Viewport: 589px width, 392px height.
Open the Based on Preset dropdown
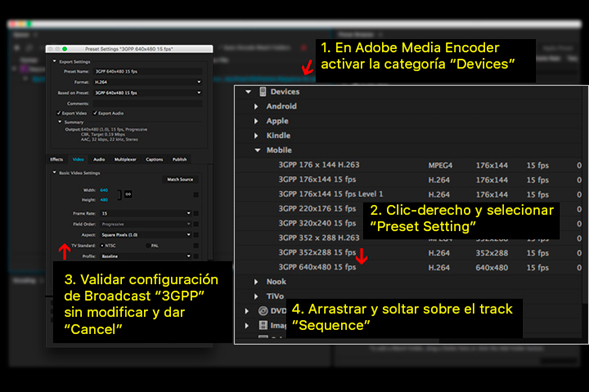(x=148, y=93)
